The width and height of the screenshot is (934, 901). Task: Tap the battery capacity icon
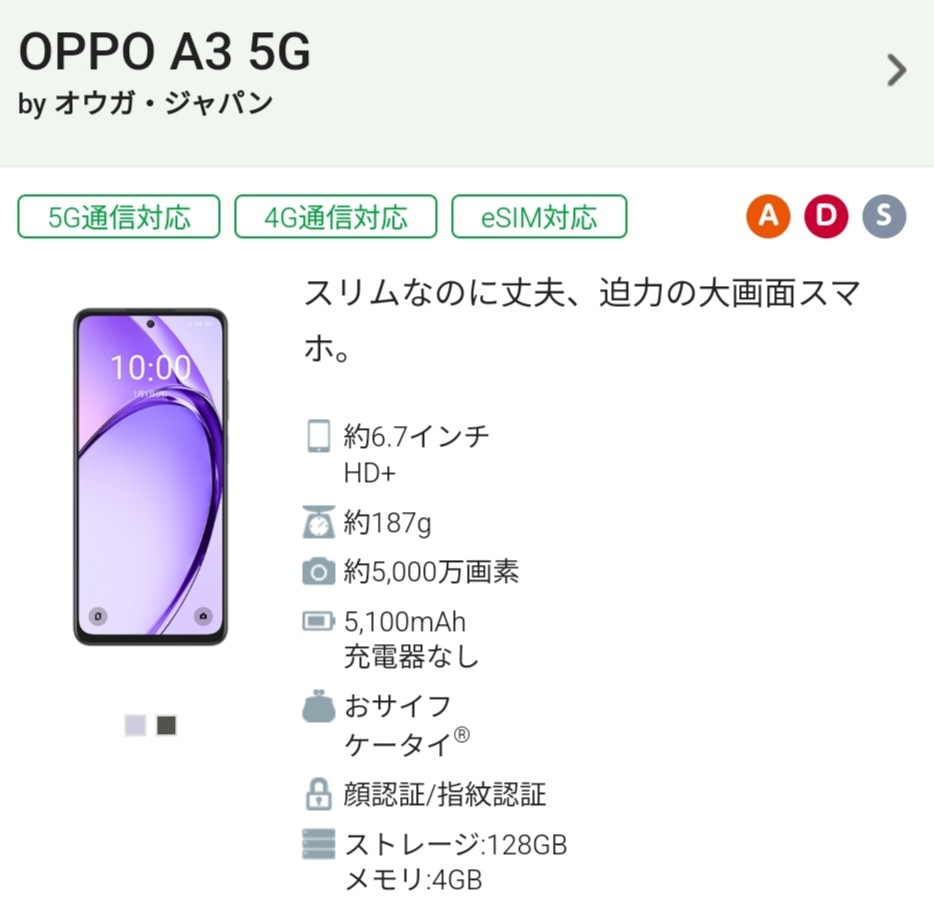pos(318,622)
